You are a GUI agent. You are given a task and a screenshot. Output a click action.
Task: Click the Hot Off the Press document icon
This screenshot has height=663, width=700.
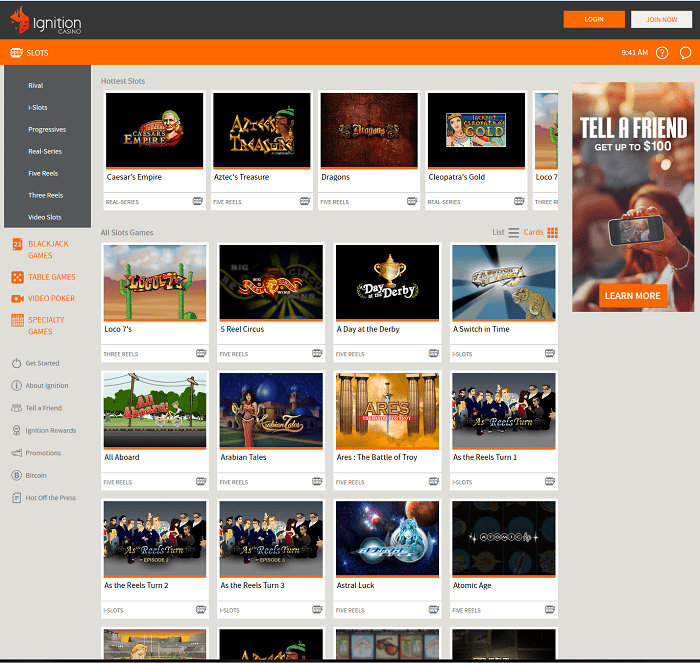[17, 497]
